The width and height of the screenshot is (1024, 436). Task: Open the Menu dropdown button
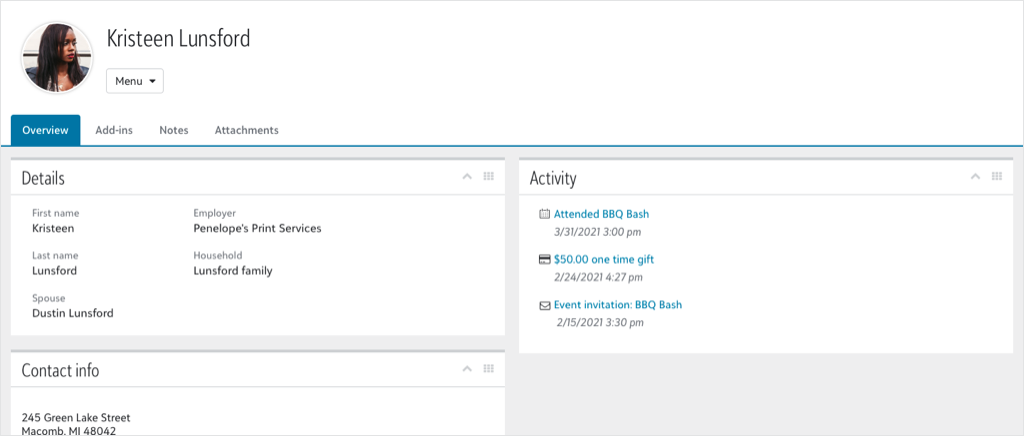click(x=135, y=81)
